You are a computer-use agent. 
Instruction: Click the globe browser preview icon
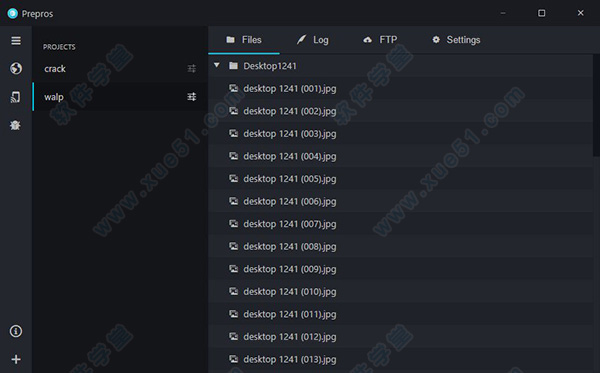[16, 68]
